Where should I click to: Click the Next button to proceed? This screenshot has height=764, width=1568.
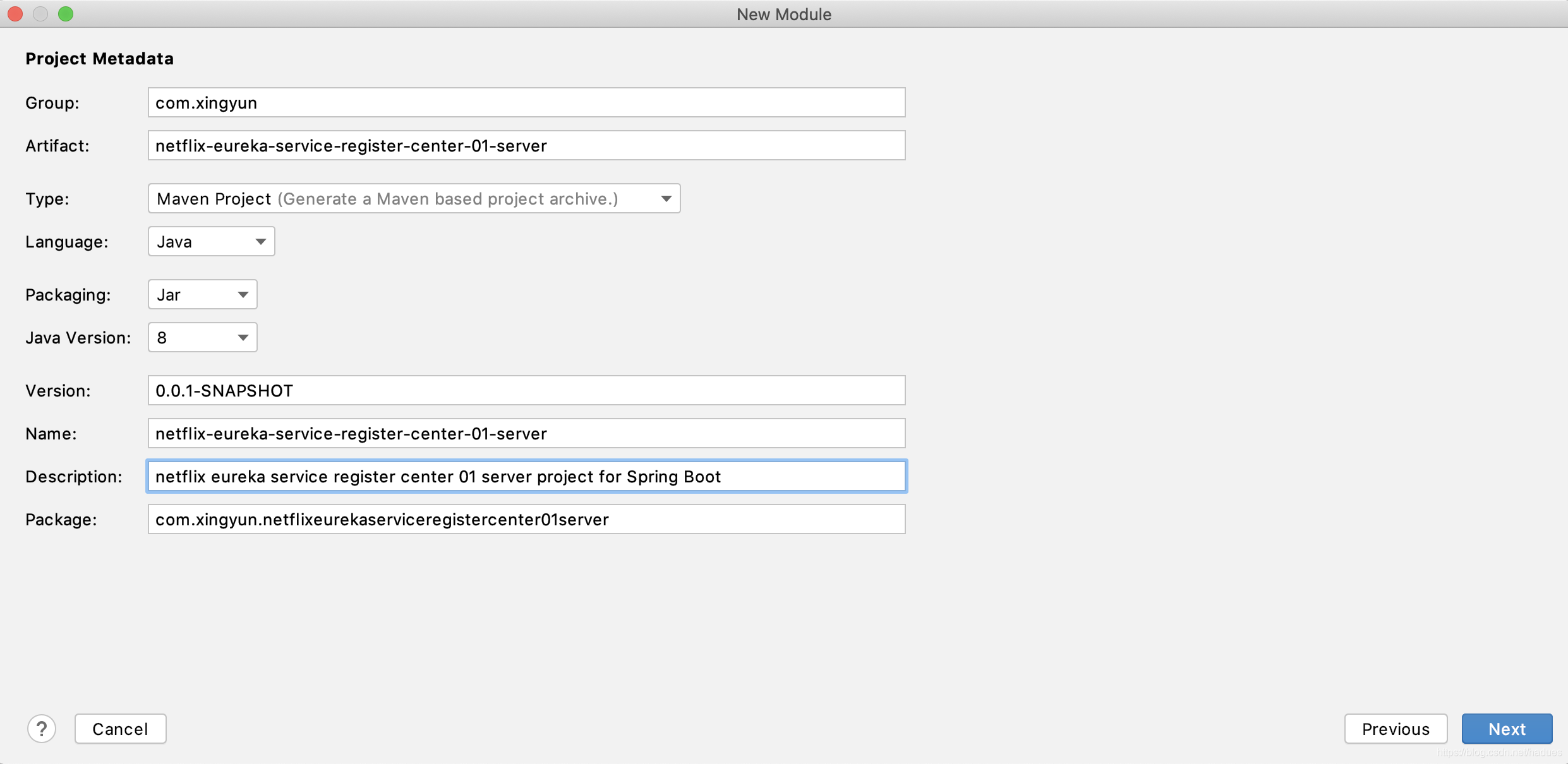pyautogui.click(x=1509, y=729)
